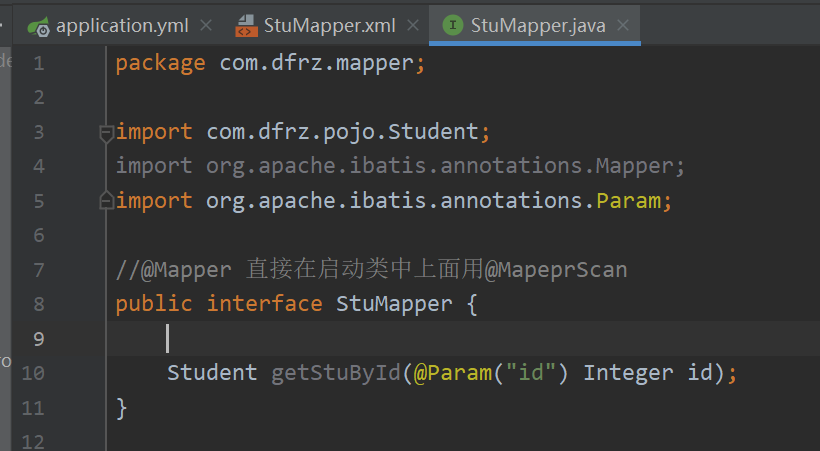Screen dimensions: 820x451
Task: Click line number 8 in the gutter
Action: tap(37, 304)
